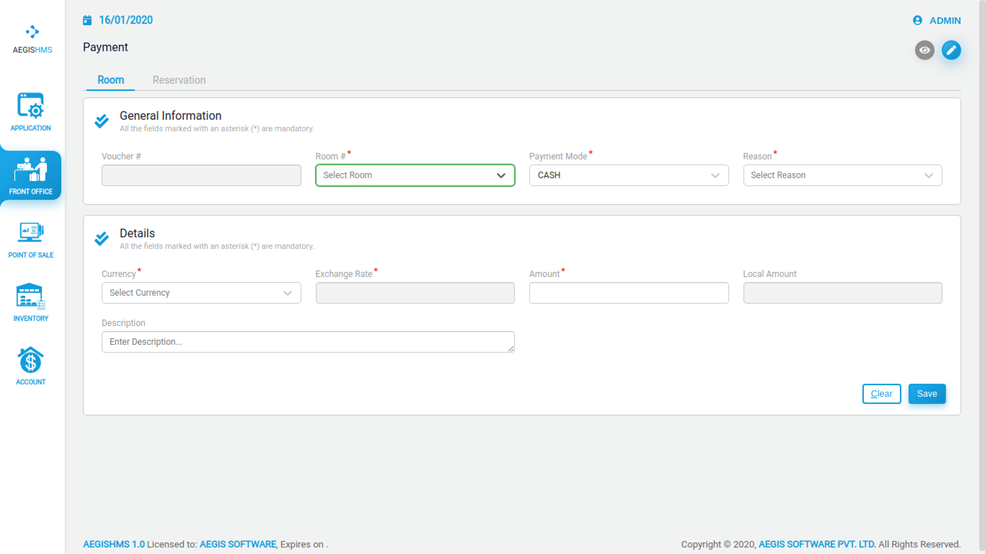Click the AEGISHMS logo icon

click(x=32, y=32)
